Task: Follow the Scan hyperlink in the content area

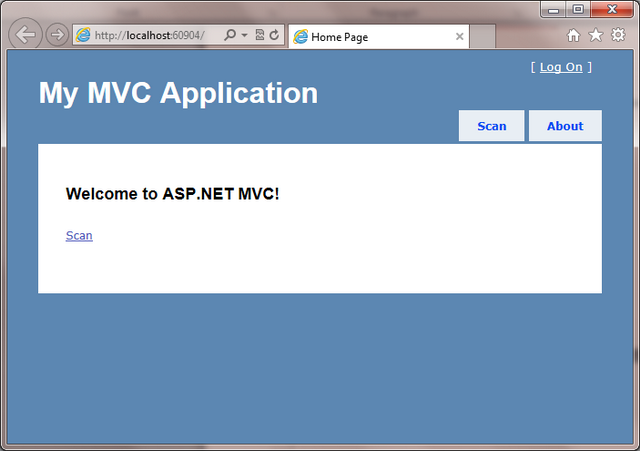Action: click(x=79, y=235)
